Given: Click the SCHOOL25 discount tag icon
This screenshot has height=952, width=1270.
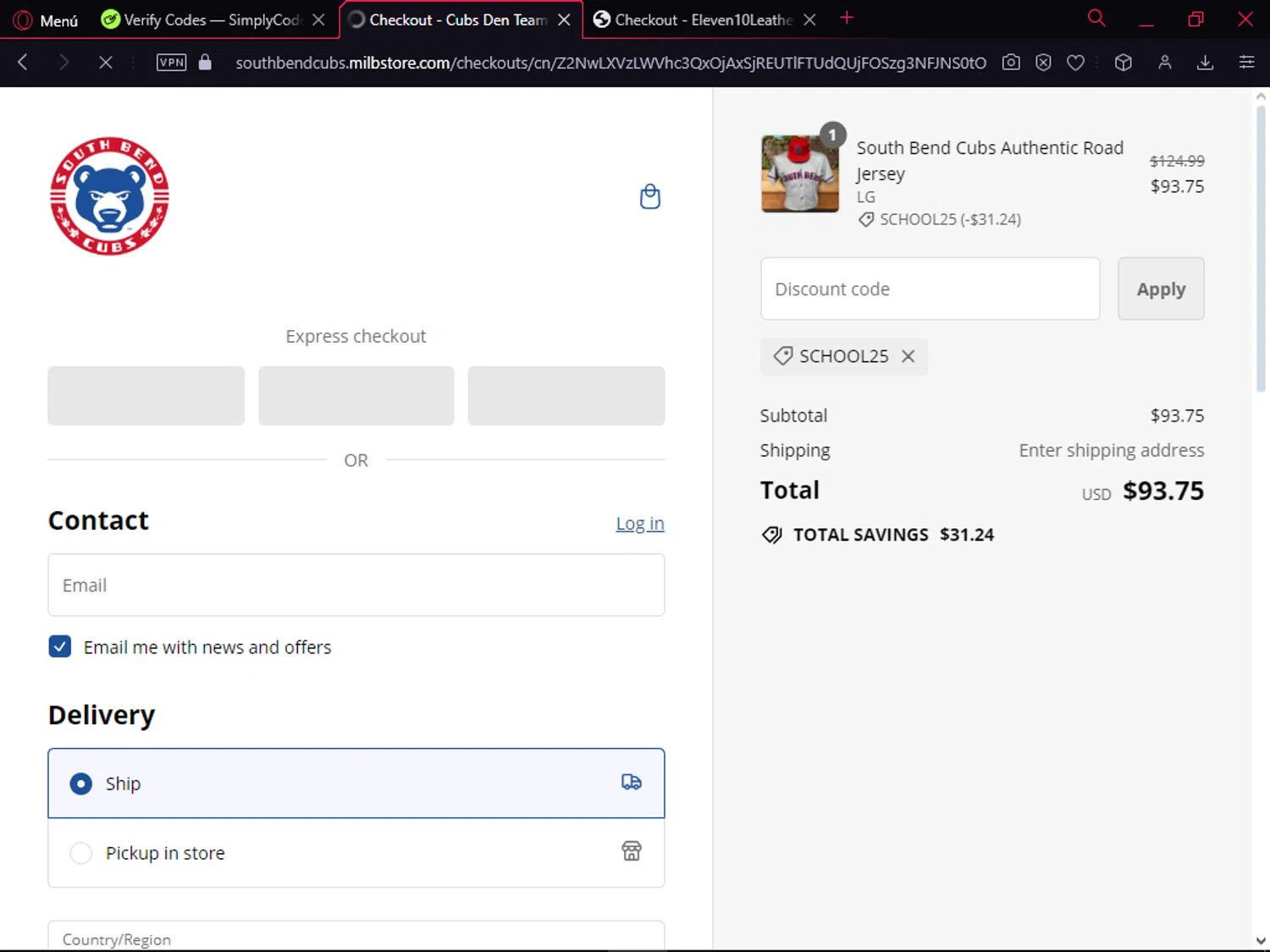Looking at the screenshot, I should click(x=783, y=355).
